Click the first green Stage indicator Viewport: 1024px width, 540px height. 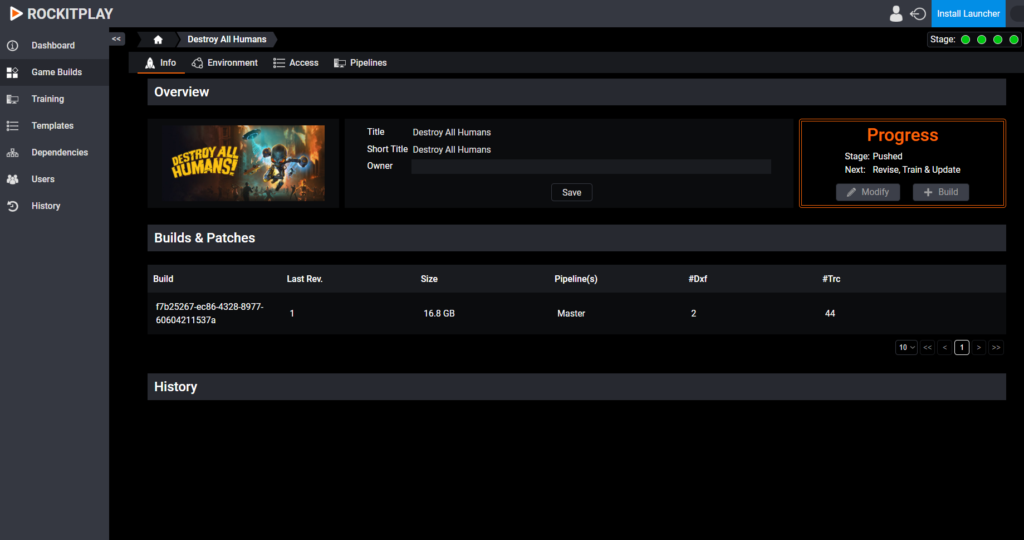tap(966, 40)
